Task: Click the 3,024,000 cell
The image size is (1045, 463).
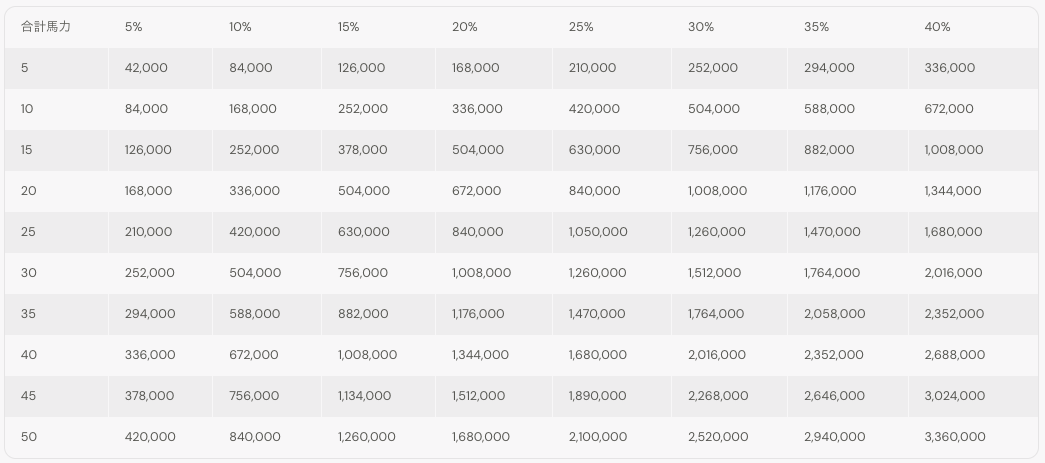Action: pyautogui.click(x=955, y=396)
